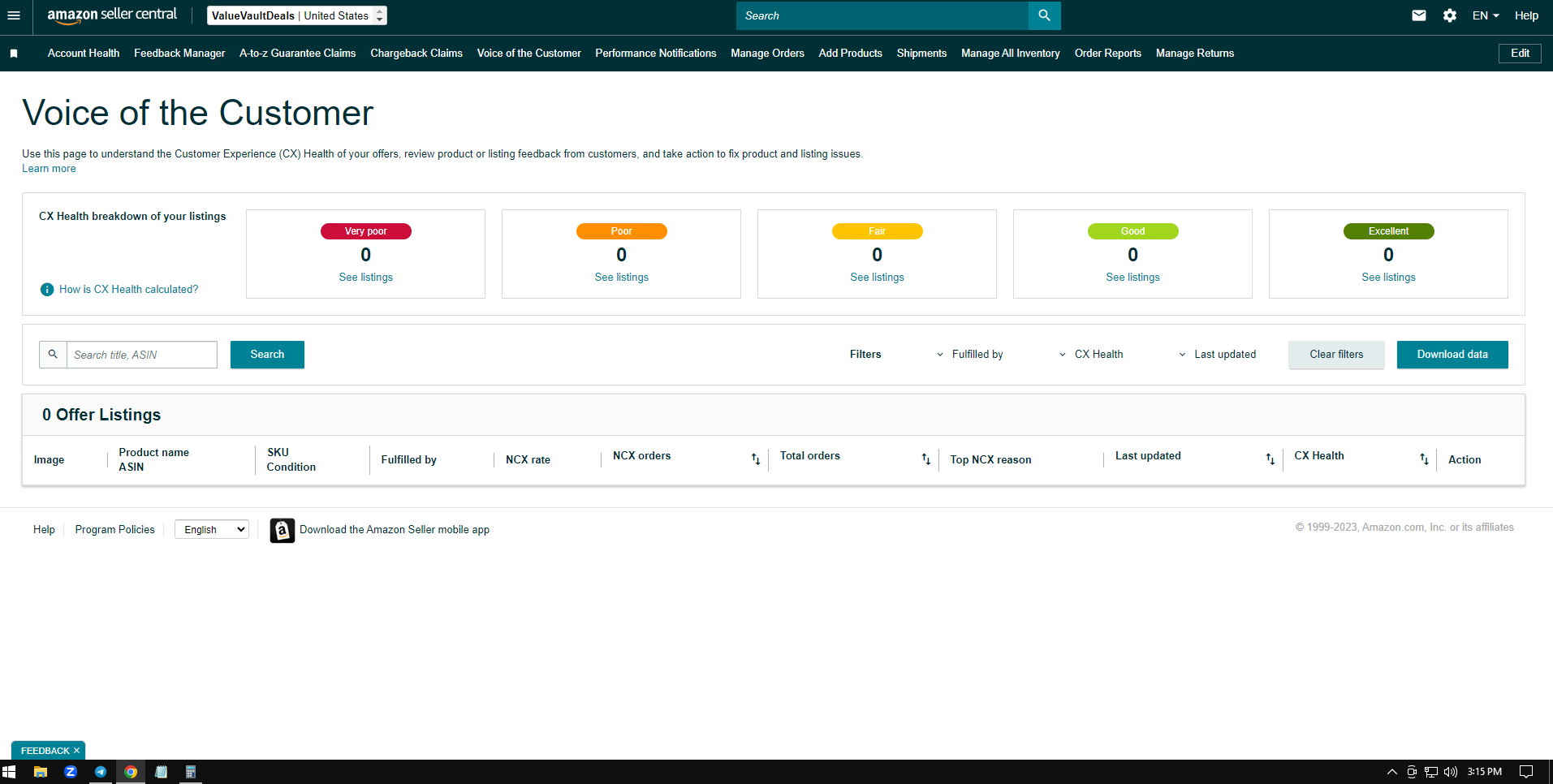The image size is (1553, 784).
Task: Close the FEEDBACK tab
Action: point(77,751)
